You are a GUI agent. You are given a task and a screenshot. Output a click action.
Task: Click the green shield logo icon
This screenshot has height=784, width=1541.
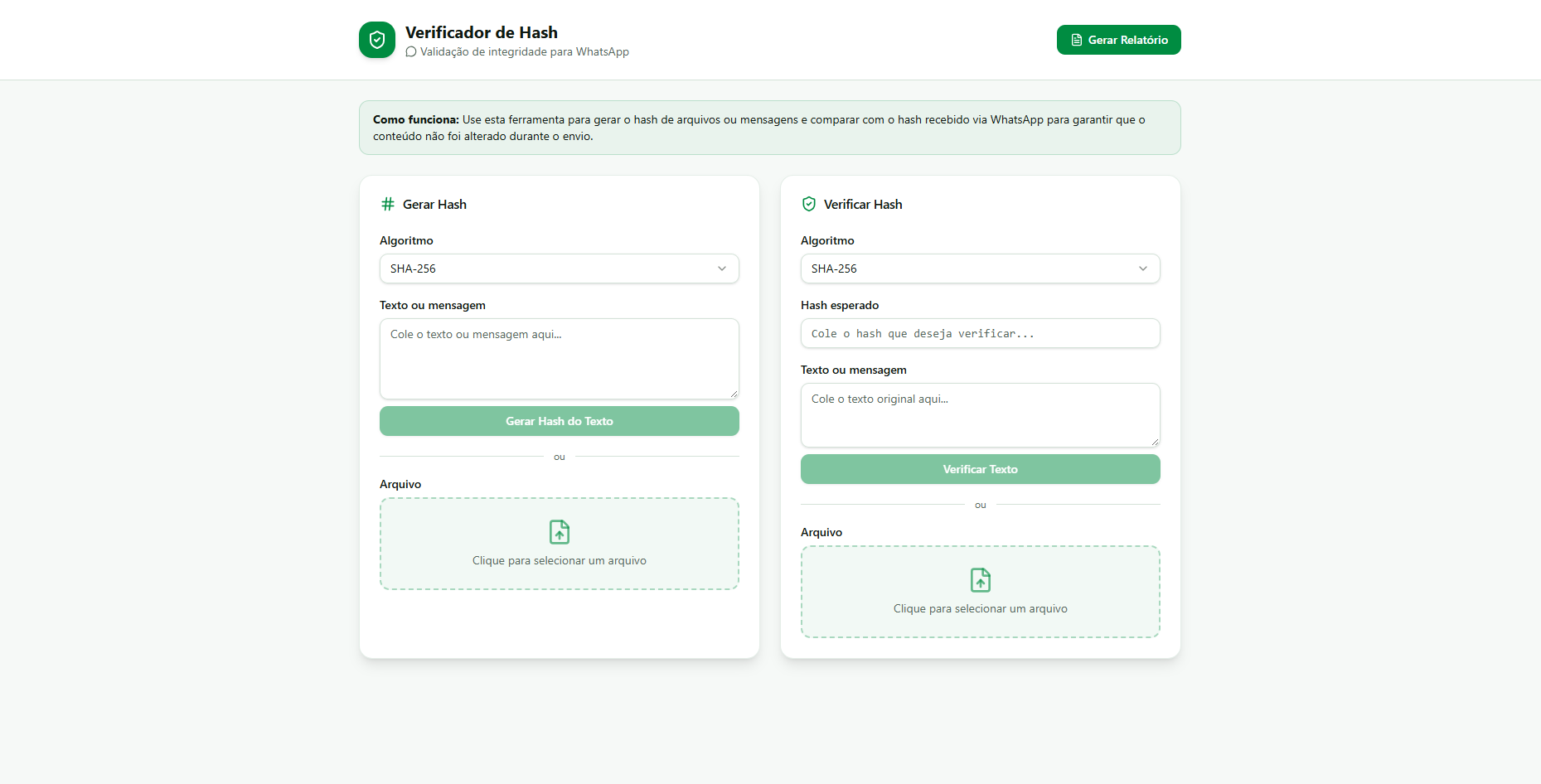pyautogui.click(x=377, y=40)
